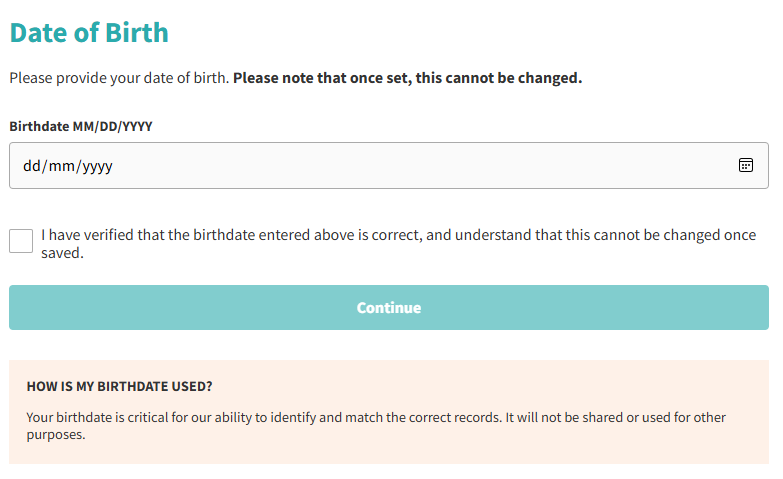Tick the birthdate verification checkbox
Viewport: 783px width, 479px height.
pos(21,240)
